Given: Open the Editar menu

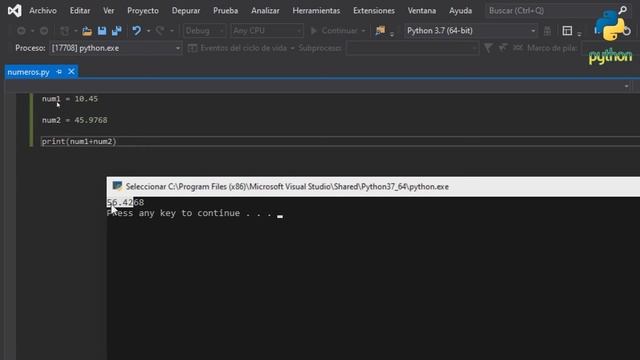Looking at the screenshot, I should tap(80, 11).
